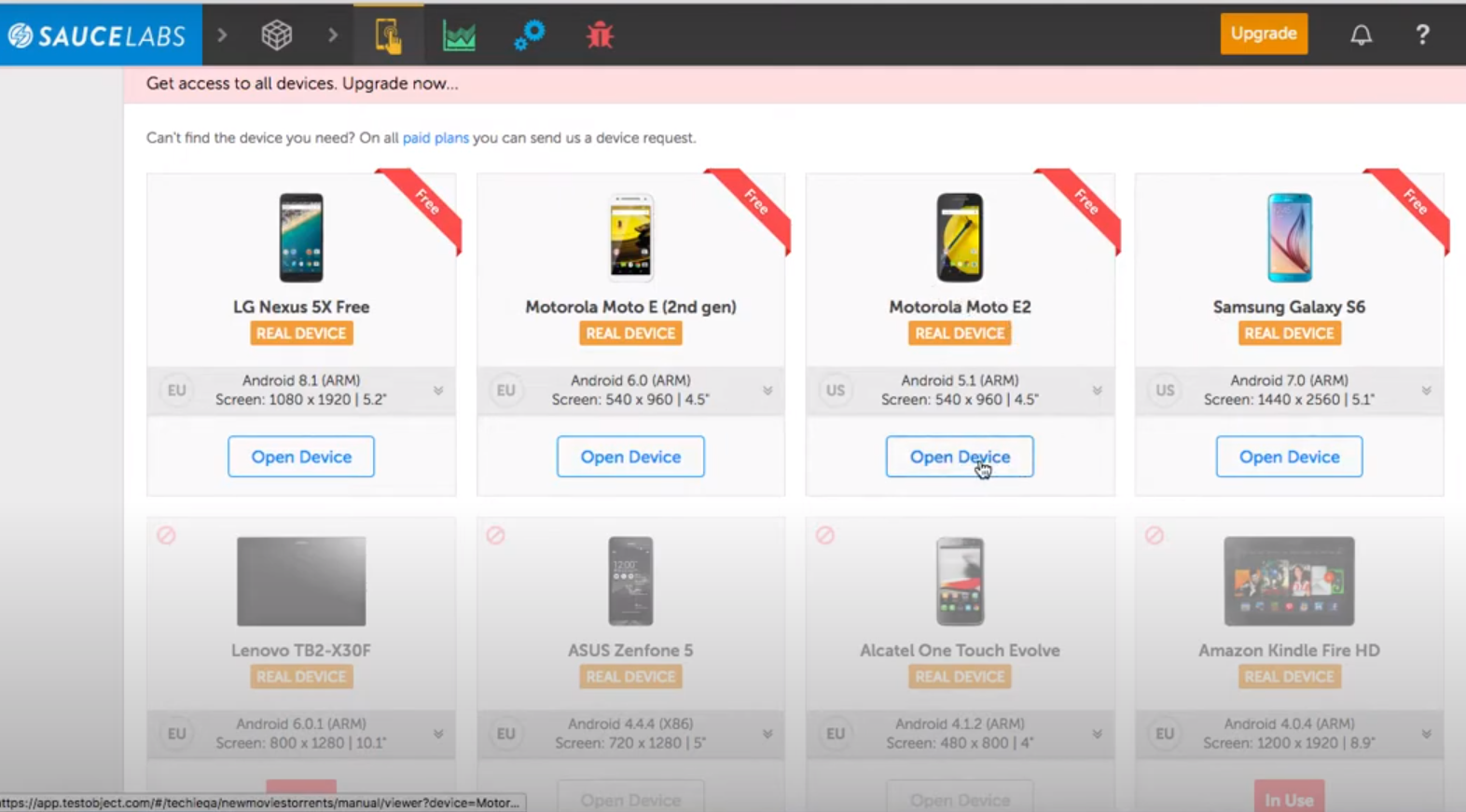Viewport: 1466px width, 812px height.
Task: Open the green analytics chart icon
Action: (459, 36)
